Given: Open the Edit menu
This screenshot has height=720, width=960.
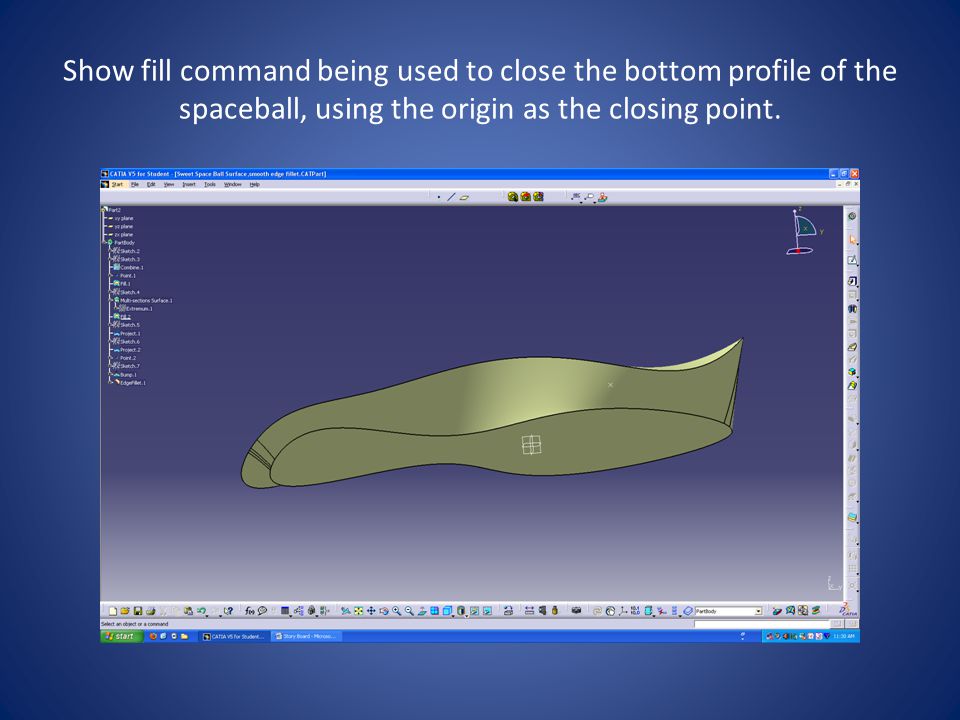Looking at the screenshot, I should [151, 184].
